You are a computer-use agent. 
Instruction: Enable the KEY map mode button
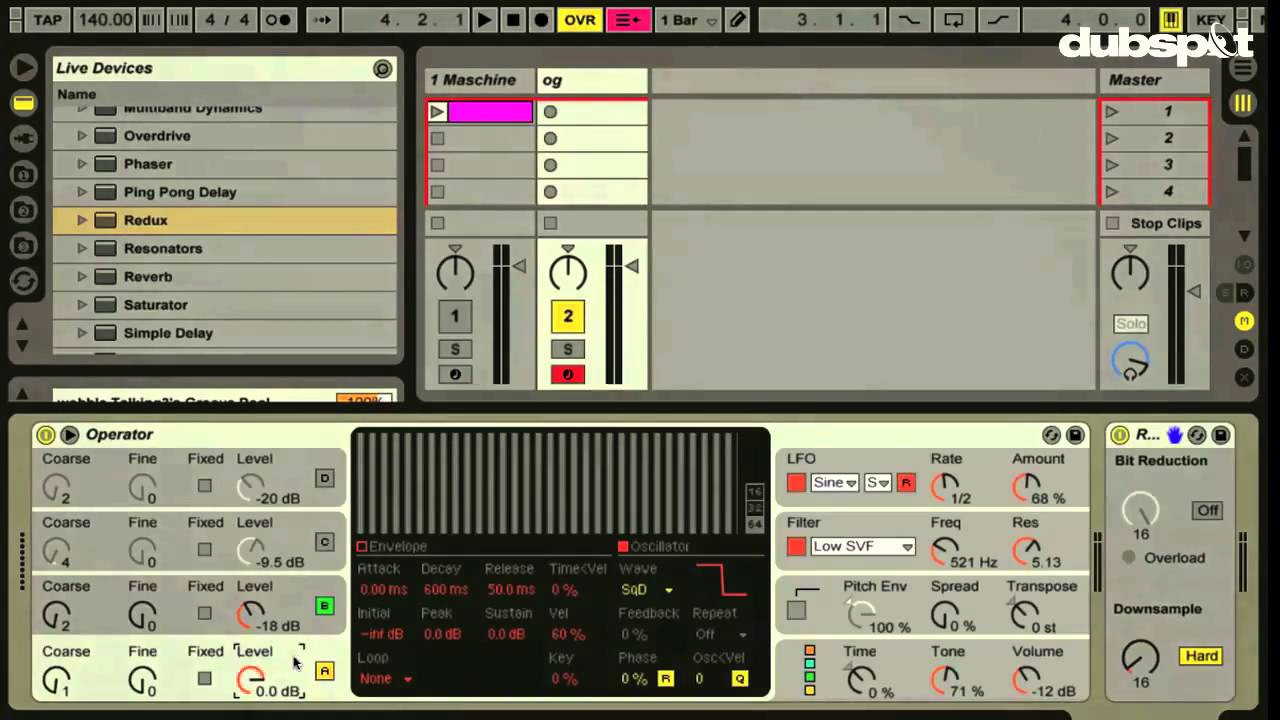(x=1211, y=19)
